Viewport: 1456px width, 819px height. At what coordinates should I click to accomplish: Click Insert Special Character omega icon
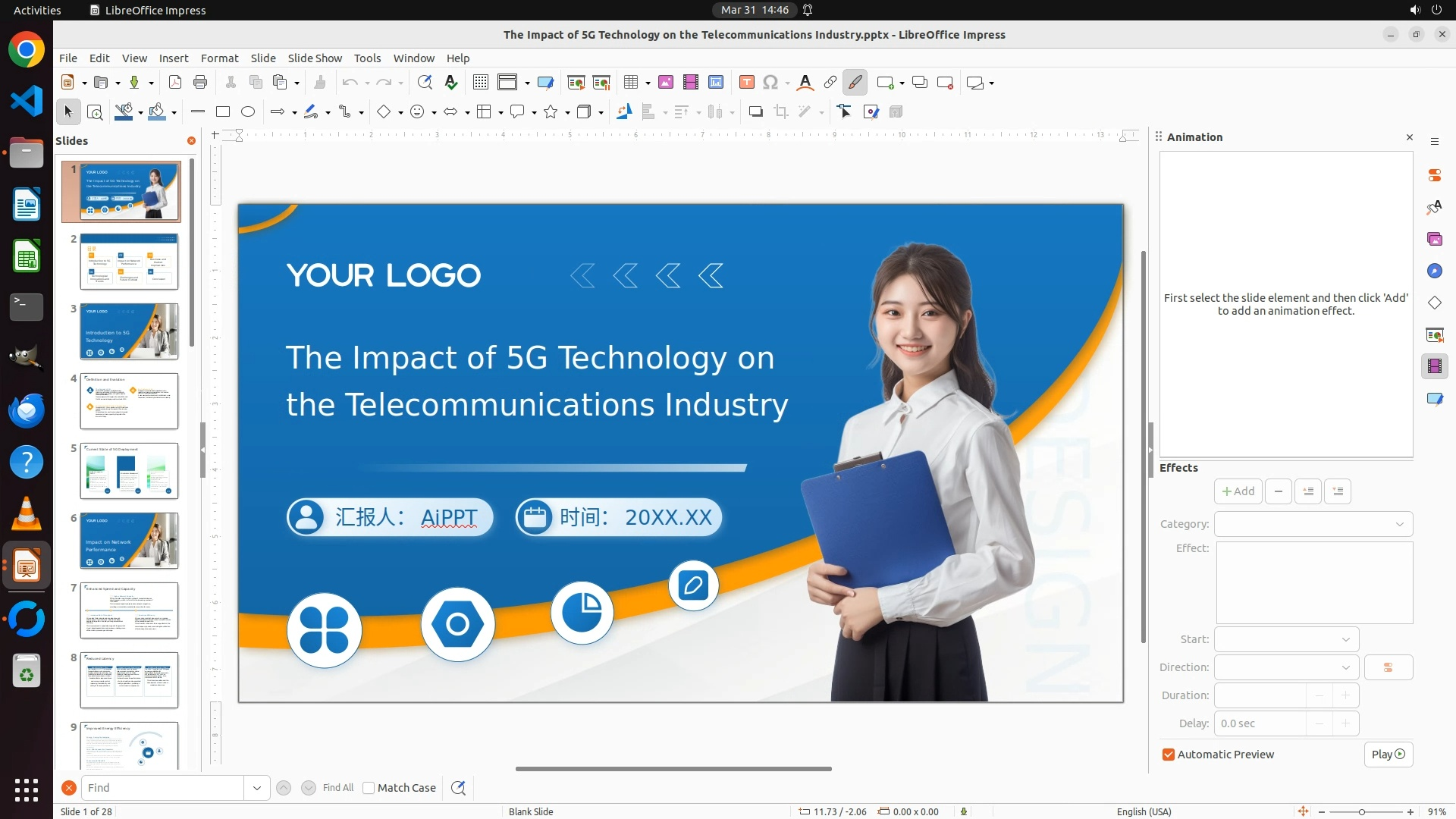point(770,83)
